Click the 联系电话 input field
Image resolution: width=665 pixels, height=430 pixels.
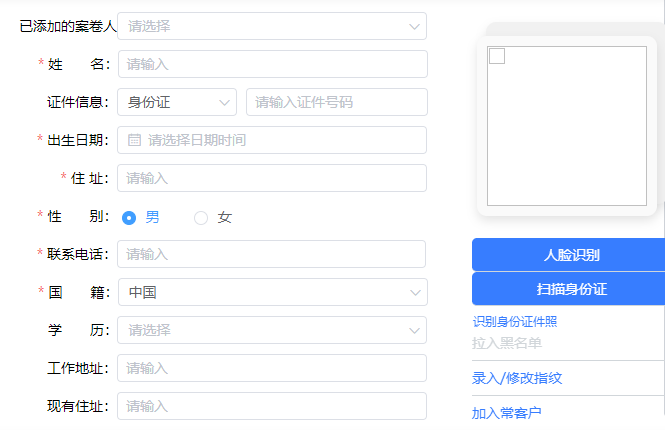(271, 254)
